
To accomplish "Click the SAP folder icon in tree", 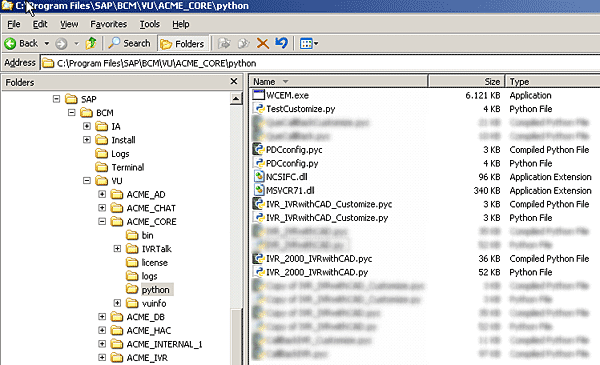I will click(x=71, y=99).
